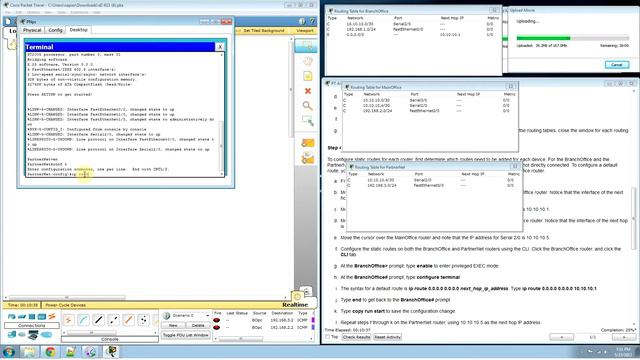Click Viewport in the yellow bar
The height and width of the screenshot is (360, 640).
pos(304,31)
